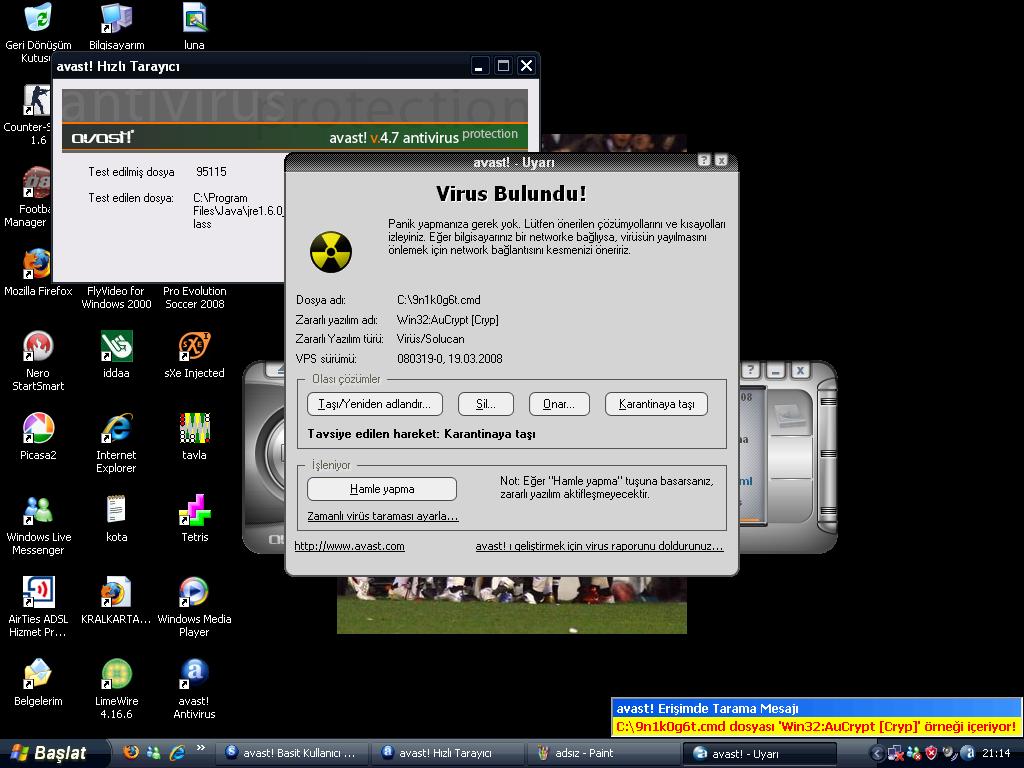
Task: Switch to adsız - Paint taskbar item
Action: click(x=600, y=753)
